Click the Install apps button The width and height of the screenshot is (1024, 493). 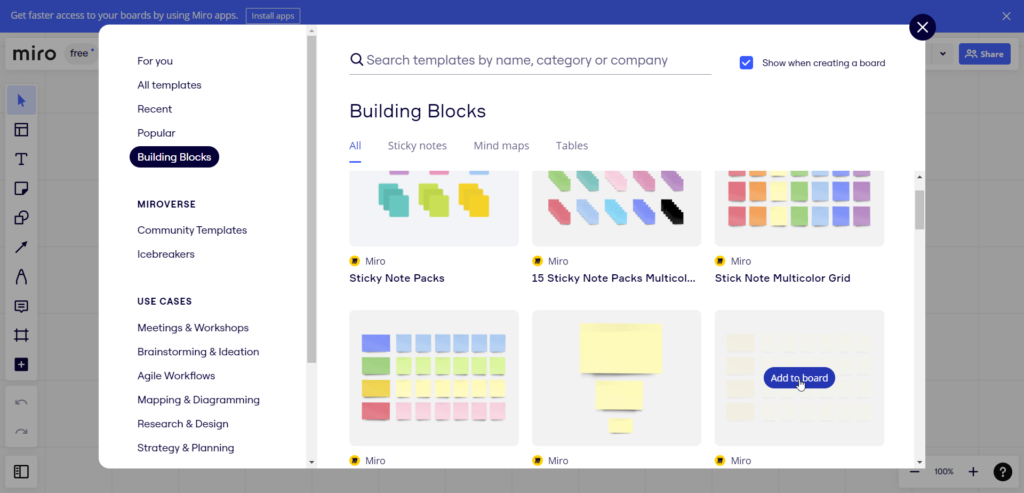pyautogui.click(x=272, y=16)
